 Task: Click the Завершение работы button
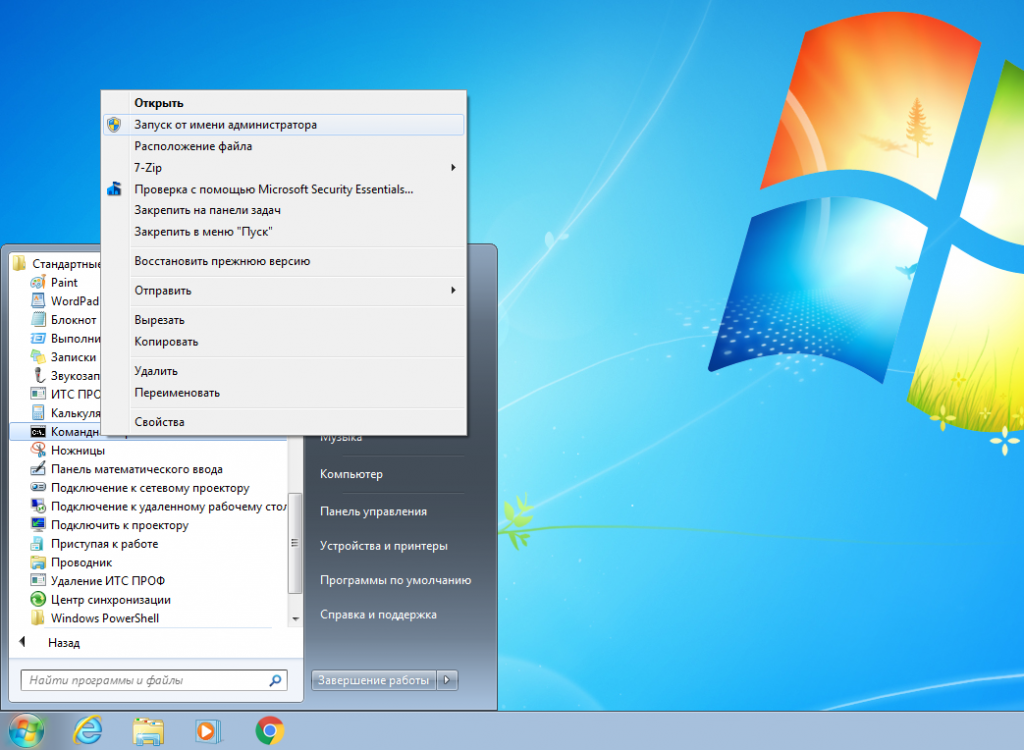[374, 680]
